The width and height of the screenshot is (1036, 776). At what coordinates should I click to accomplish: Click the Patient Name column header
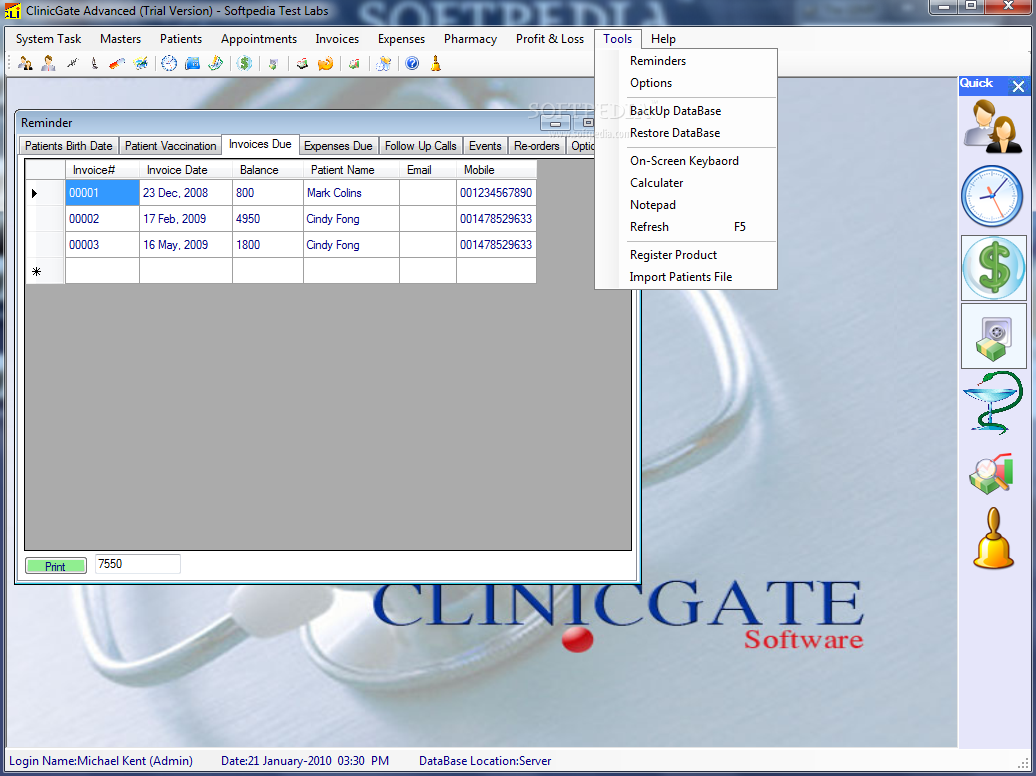(351, 170)
